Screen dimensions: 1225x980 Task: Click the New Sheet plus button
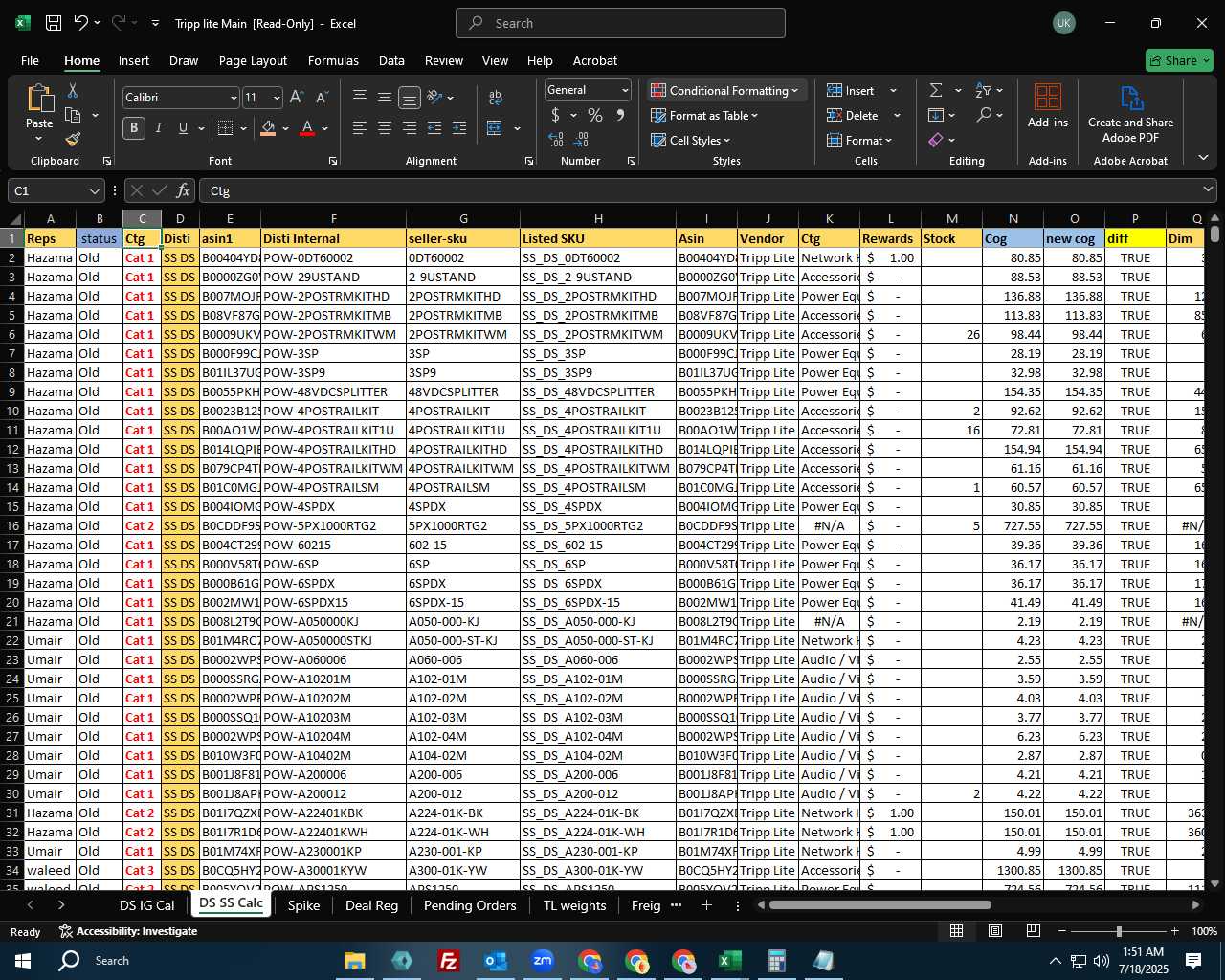click(x=706, y=905)
